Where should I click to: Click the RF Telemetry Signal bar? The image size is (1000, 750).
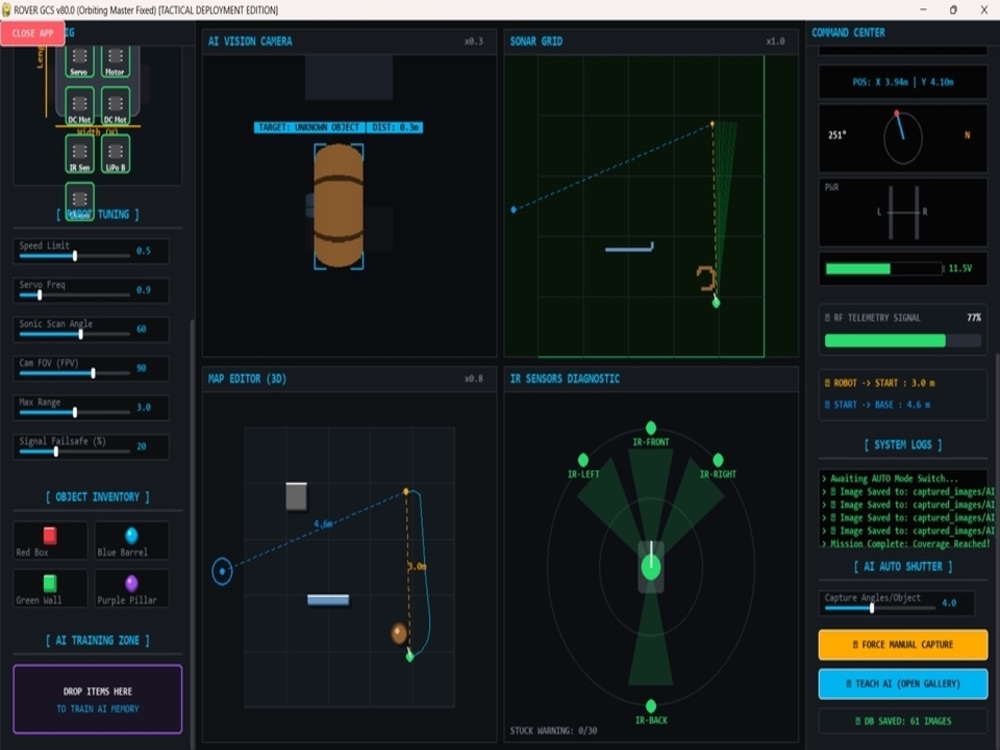pyautogui.click(x=902, y=341)
